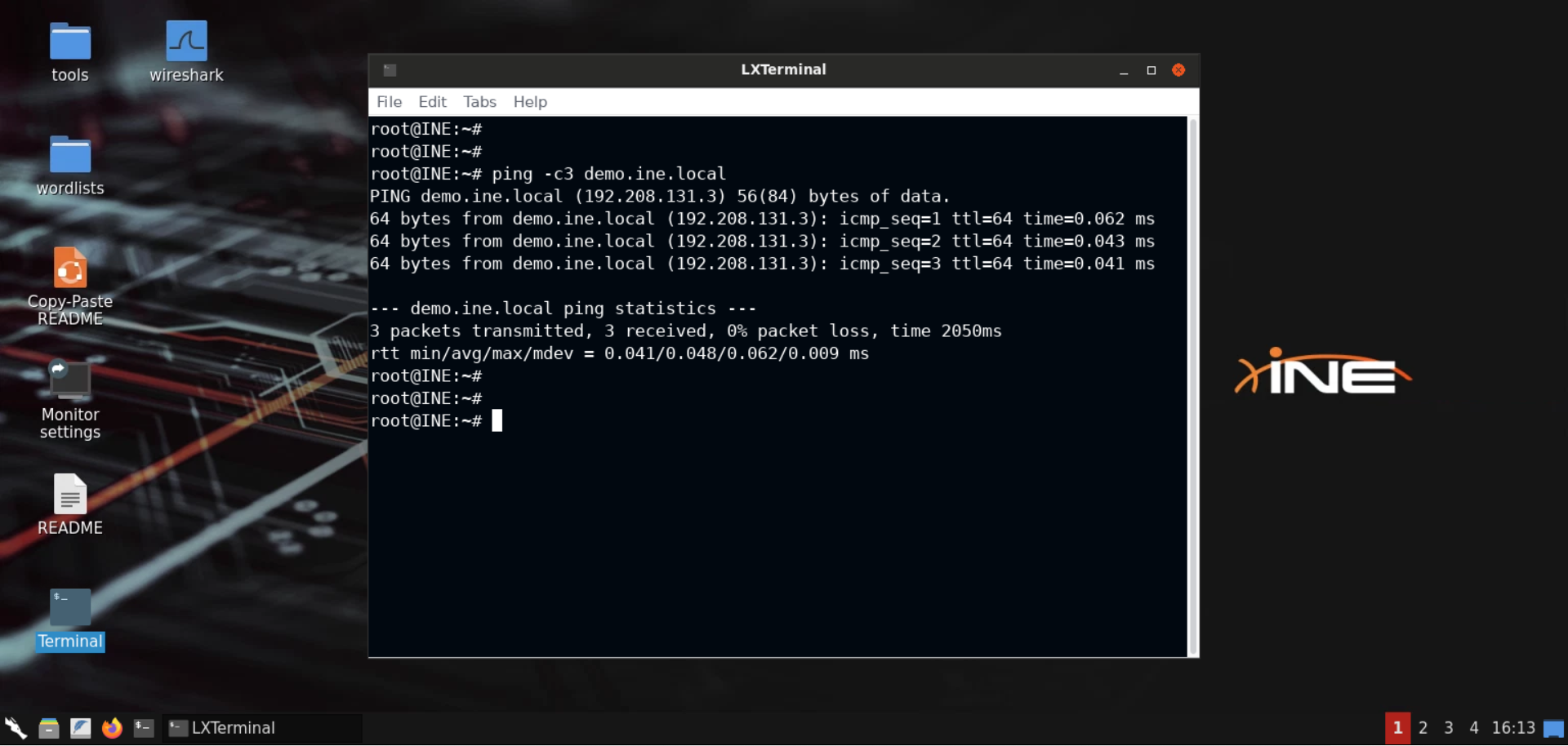Switch to workspace 2

1423,727
